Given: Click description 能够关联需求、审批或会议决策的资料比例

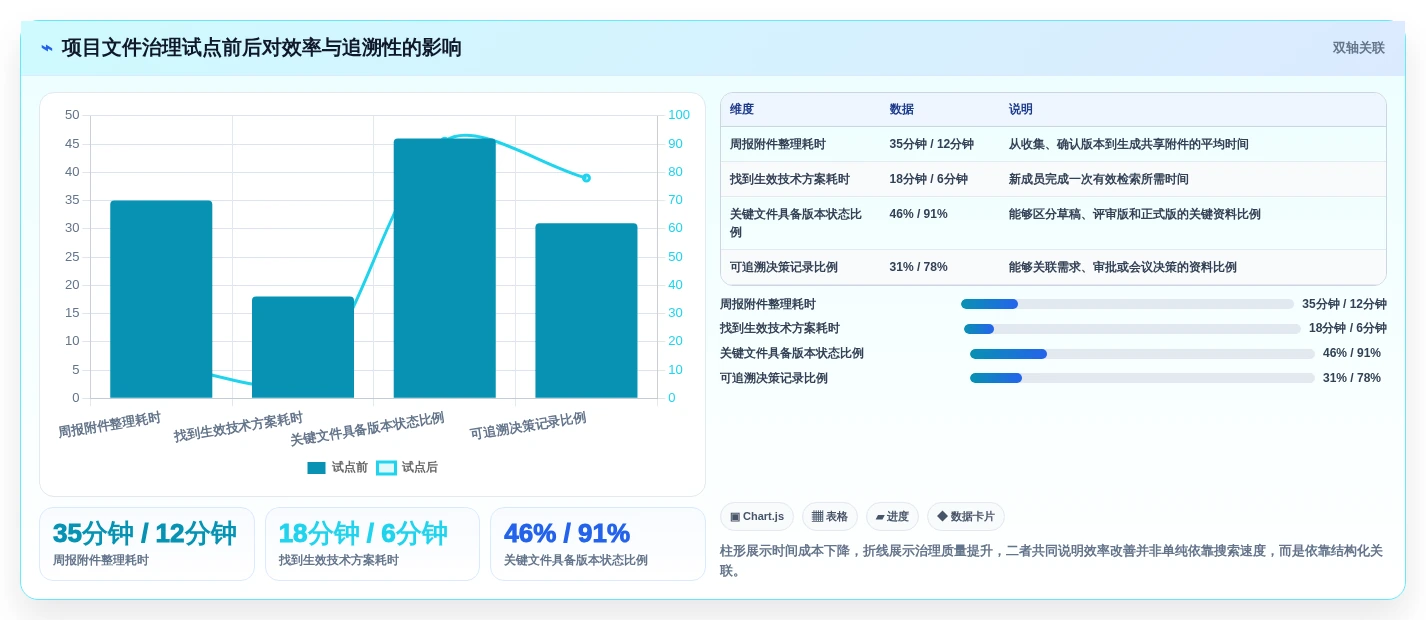Looking at the screenshot, I should pyautogui.click(x=1123, y=267).
